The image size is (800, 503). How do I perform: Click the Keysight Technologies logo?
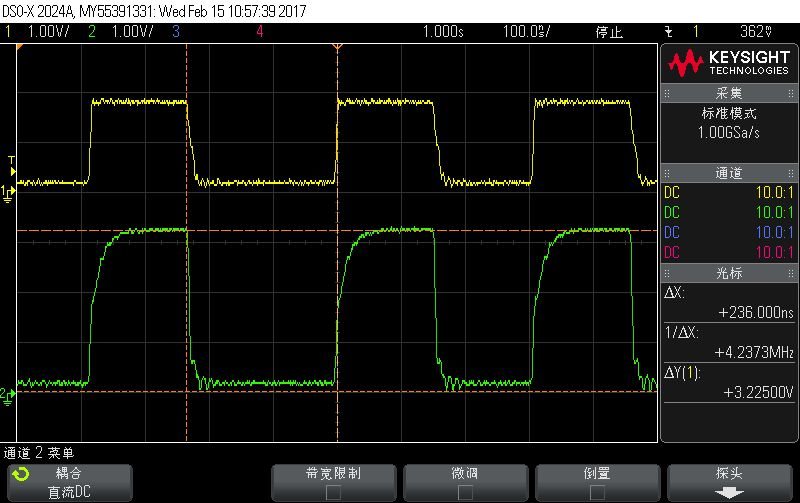click(x=729, y=63)
